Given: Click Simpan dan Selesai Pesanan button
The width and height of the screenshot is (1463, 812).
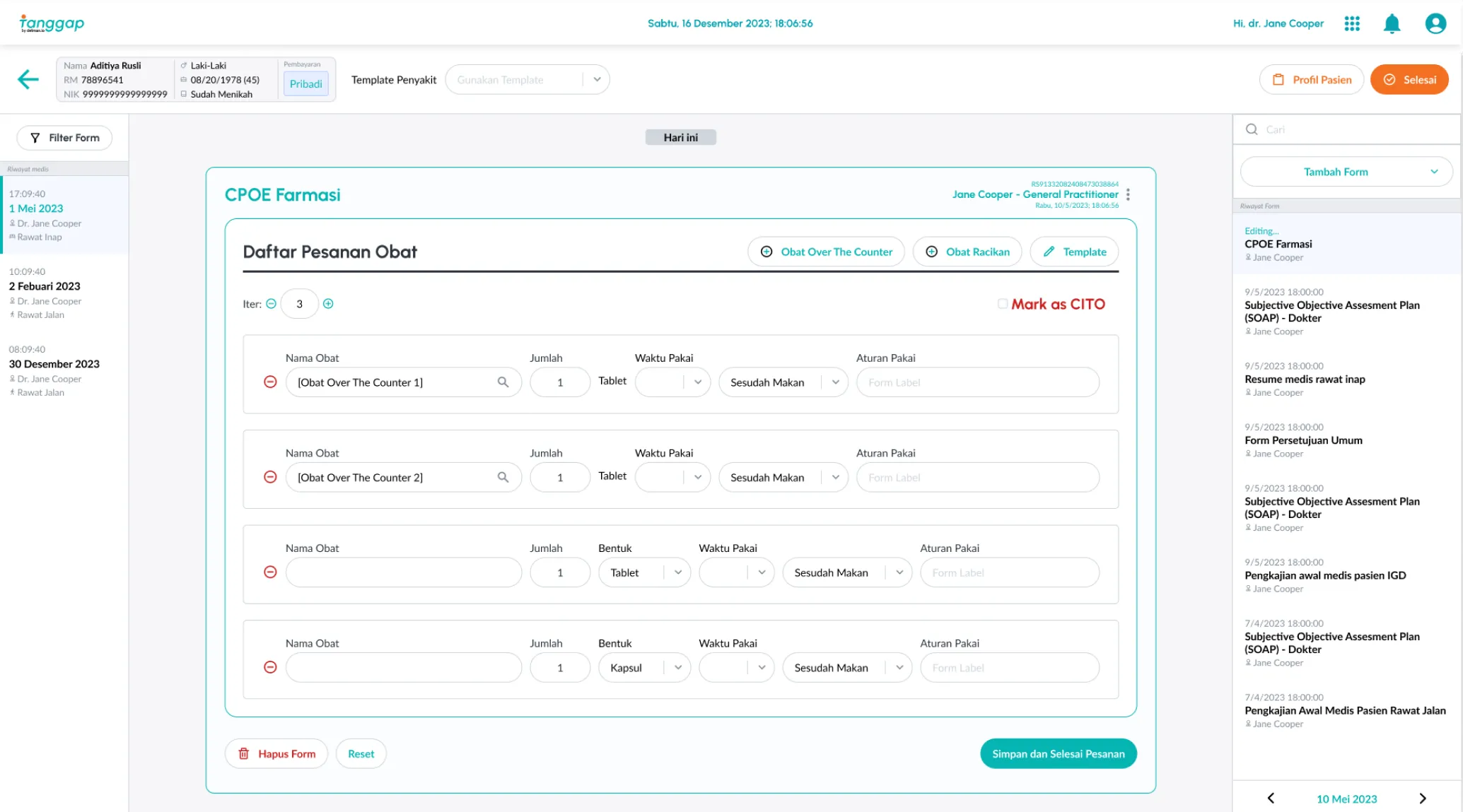Looking at the screenshot, I should coord(1058,753).
